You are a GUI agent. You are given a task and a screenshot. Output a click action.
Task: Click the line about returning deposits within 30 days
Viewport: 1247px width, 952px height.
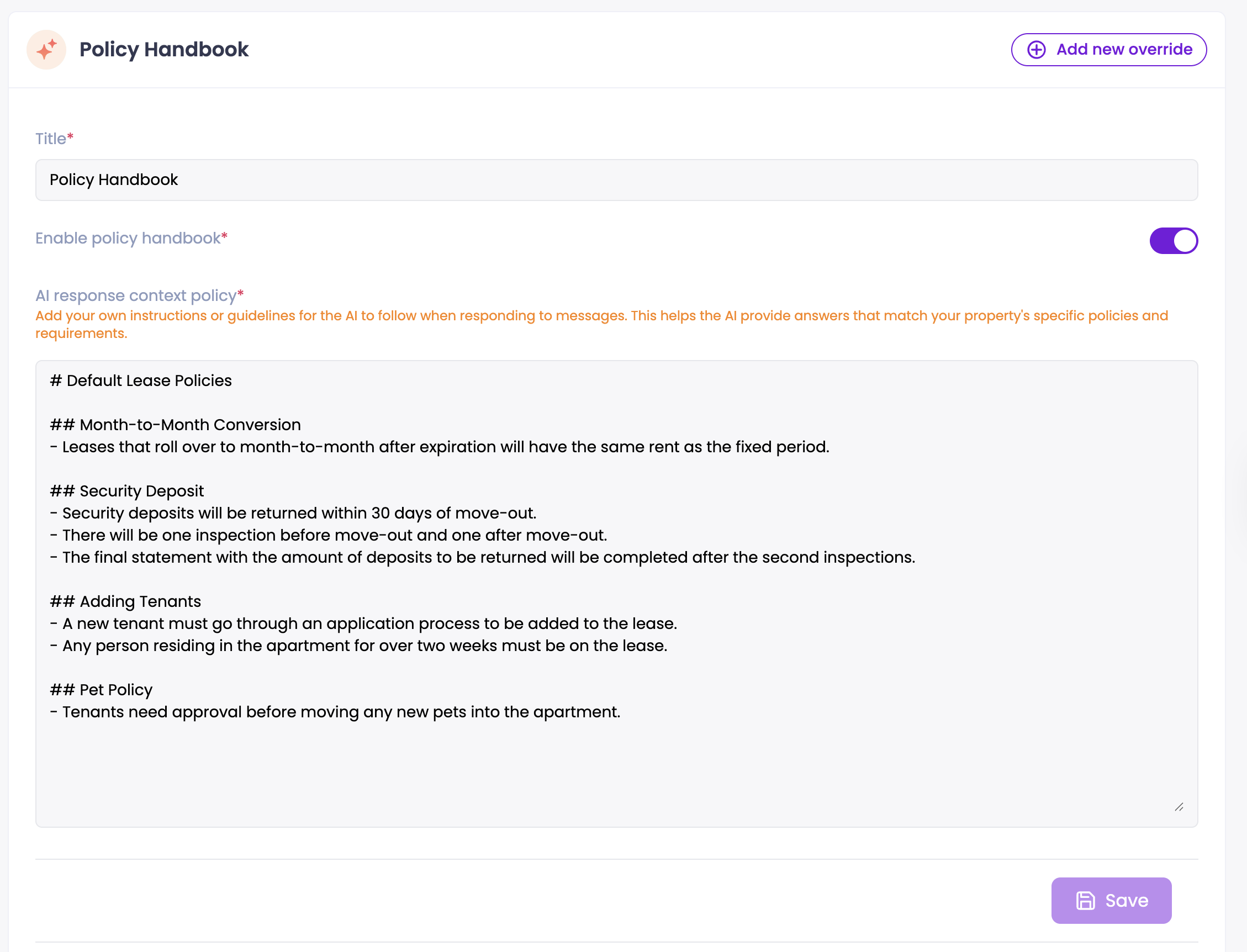click(299, 514)
